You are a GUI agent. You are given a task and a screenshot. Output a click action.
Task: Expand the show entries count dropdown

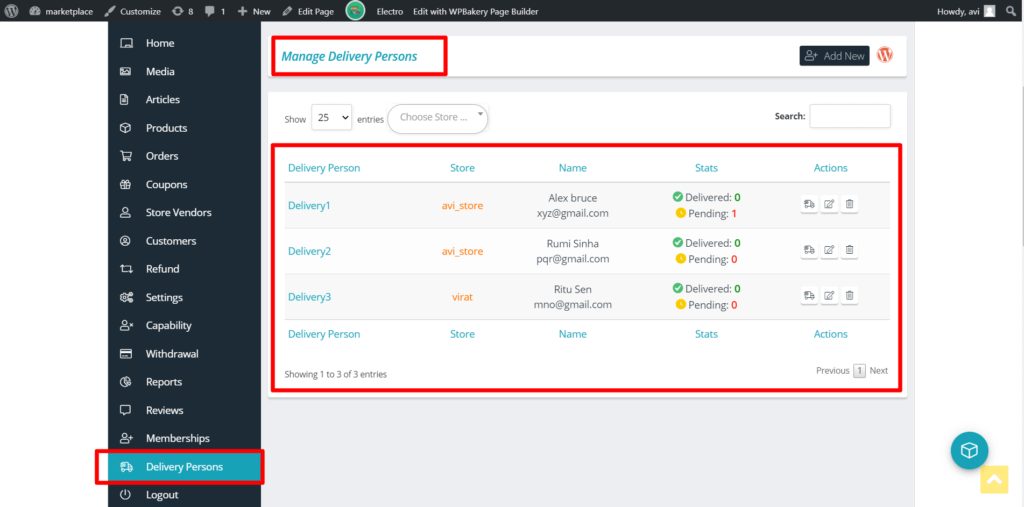(331, 118)
